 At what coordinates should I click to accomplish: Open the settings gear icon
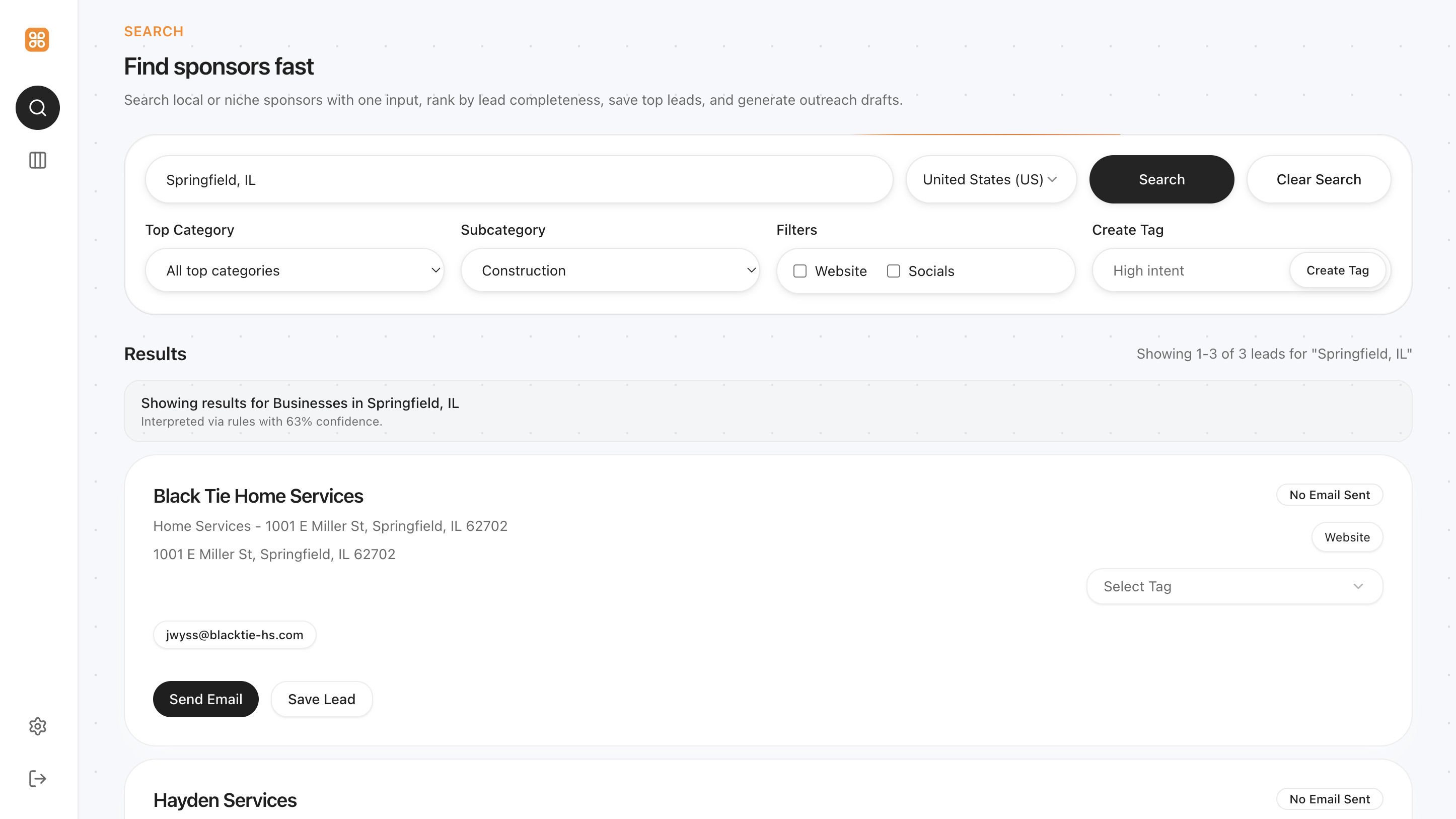[x=37, y=726]
